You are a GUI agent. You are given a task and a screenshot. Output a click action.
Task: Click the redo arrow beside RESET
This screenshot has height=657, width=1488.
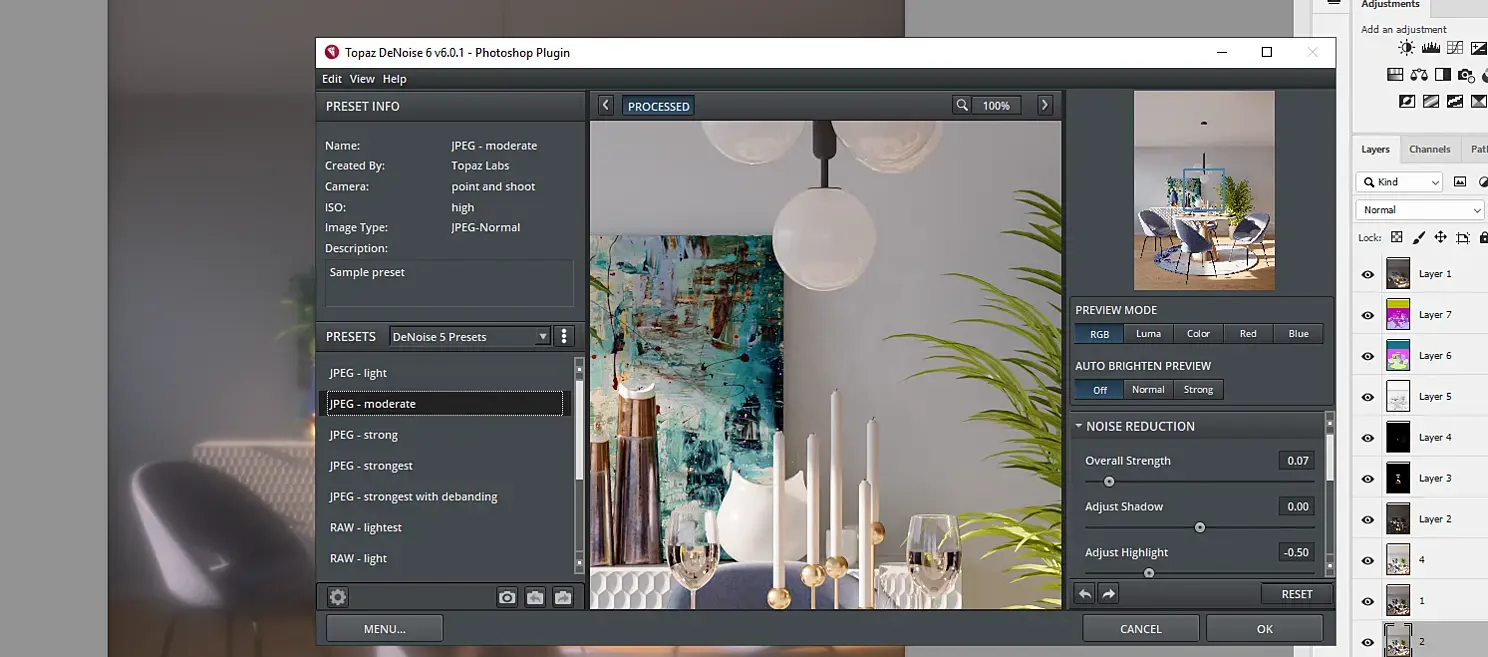point(1108,594)
